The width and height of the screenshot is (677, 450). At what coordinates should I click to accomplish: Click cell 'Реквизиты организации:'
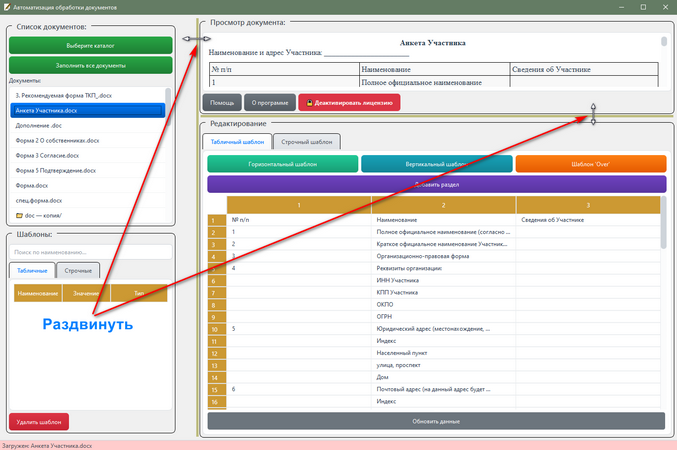[443, 268]
